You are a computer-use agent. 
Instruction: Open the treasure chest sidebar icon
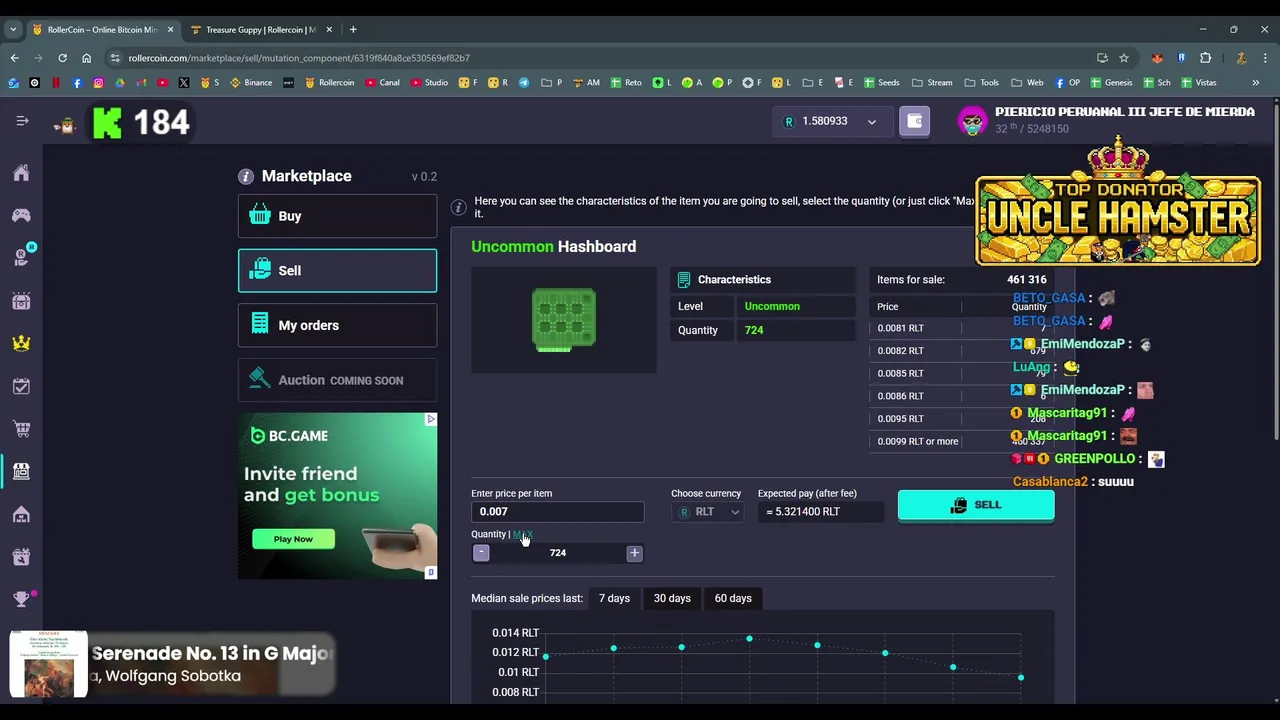tap(21, 301)
